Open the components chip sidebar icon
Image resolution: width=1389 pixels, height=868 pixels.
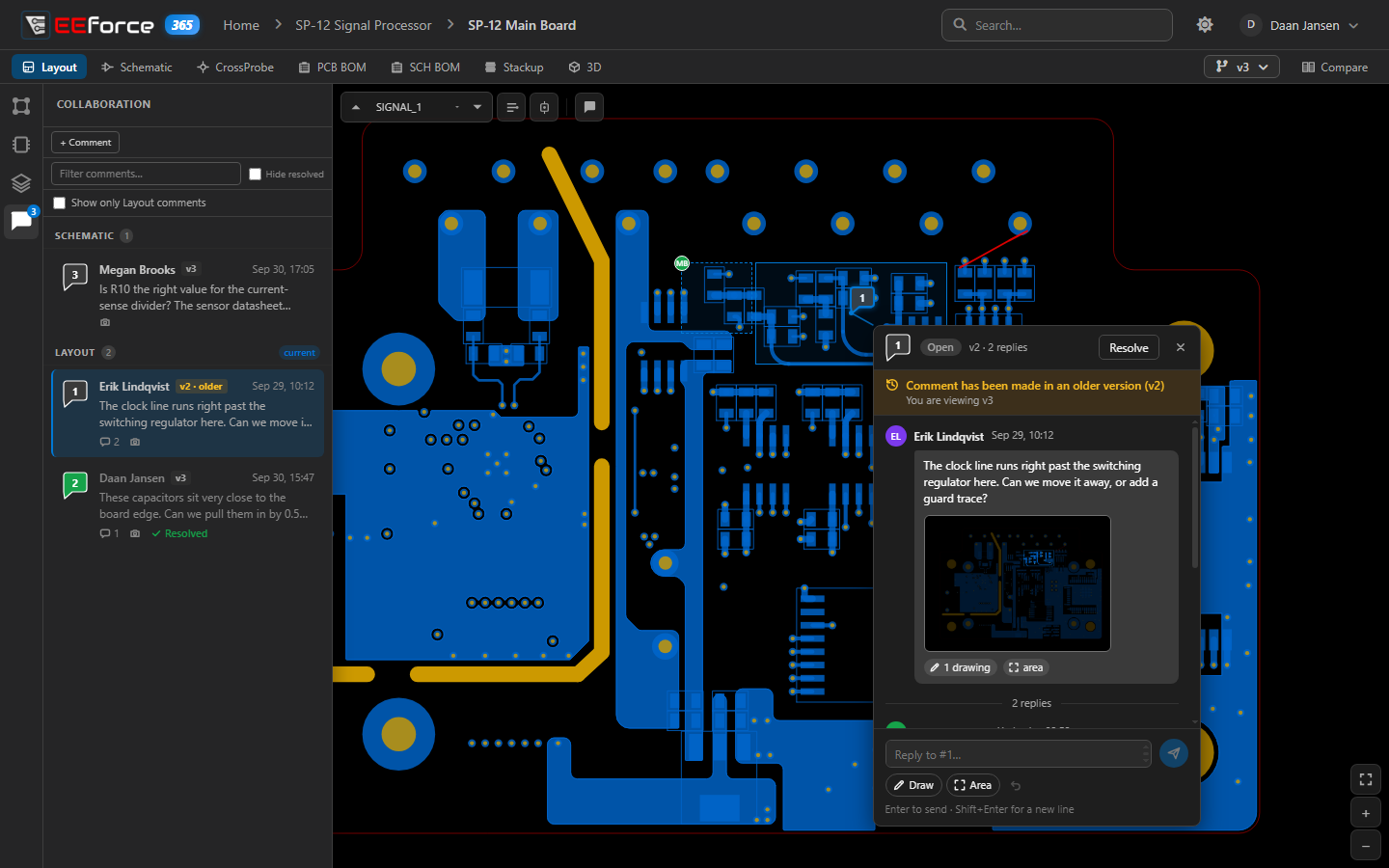pos(21,145)
